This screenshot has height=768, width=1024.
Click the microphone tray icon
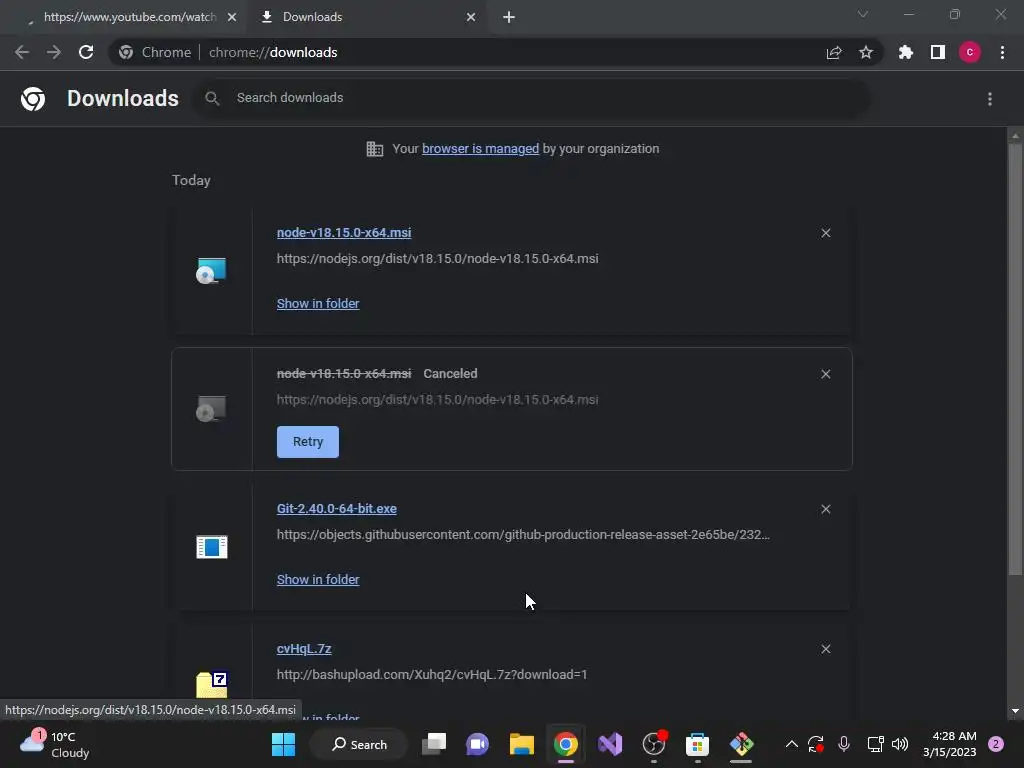tap(844, 744)
